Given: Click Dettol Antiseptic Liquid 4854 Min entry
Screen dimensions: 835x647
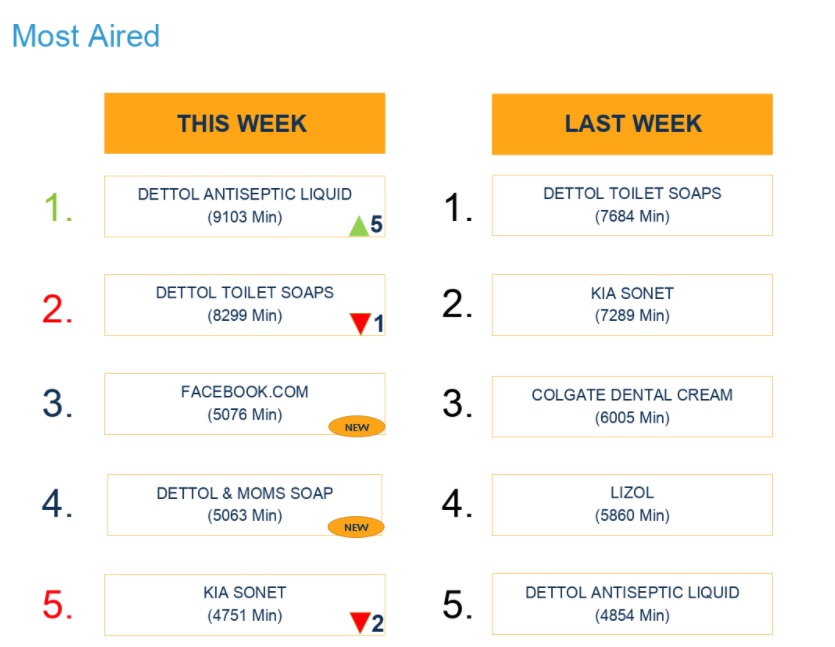Looking at the screenshot, I should (x=632, y=603).
